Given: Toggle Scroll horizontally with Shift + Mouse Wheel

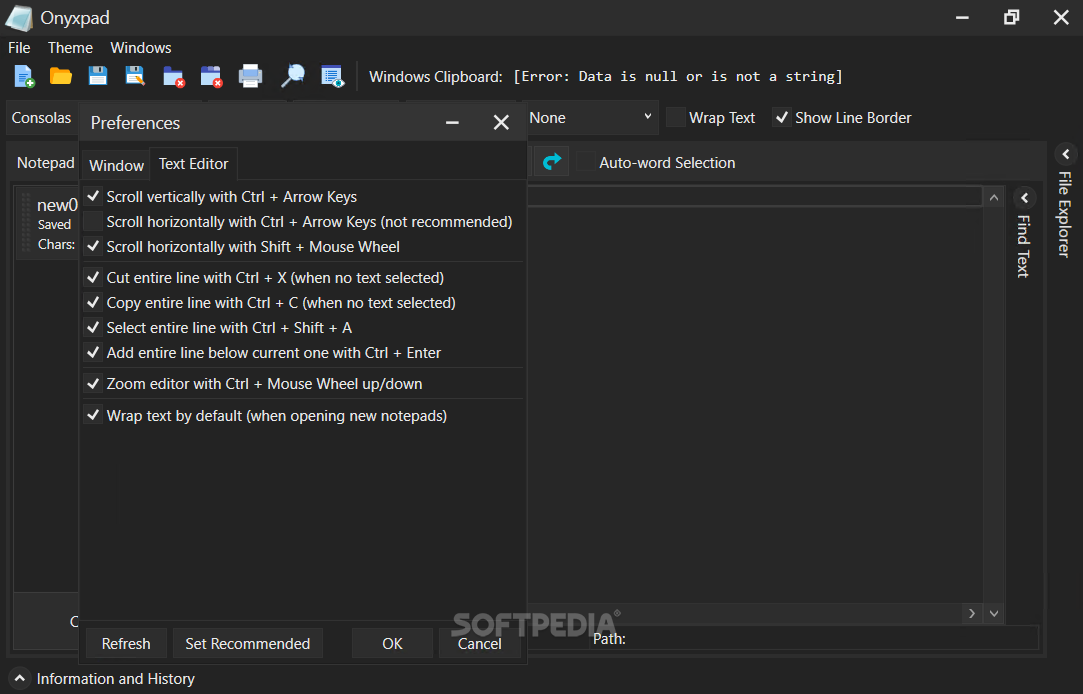Looking at the screenshot, I should [93, 246].
